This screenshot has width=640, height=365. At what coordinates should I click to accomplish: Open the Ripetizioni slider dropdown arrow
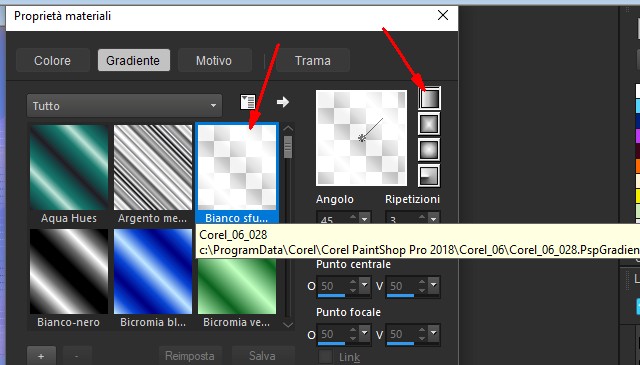433,218
